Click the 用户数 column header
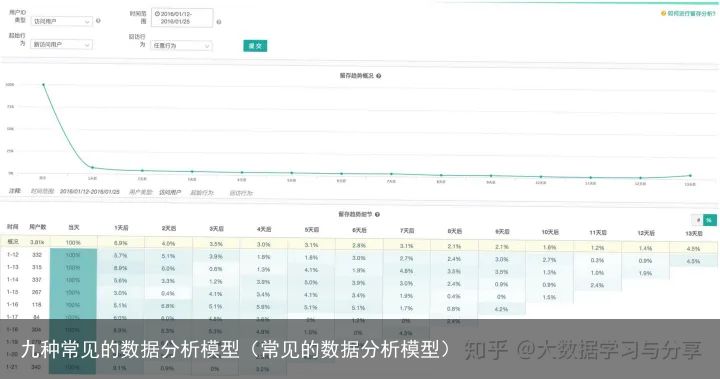 [38, 227]
